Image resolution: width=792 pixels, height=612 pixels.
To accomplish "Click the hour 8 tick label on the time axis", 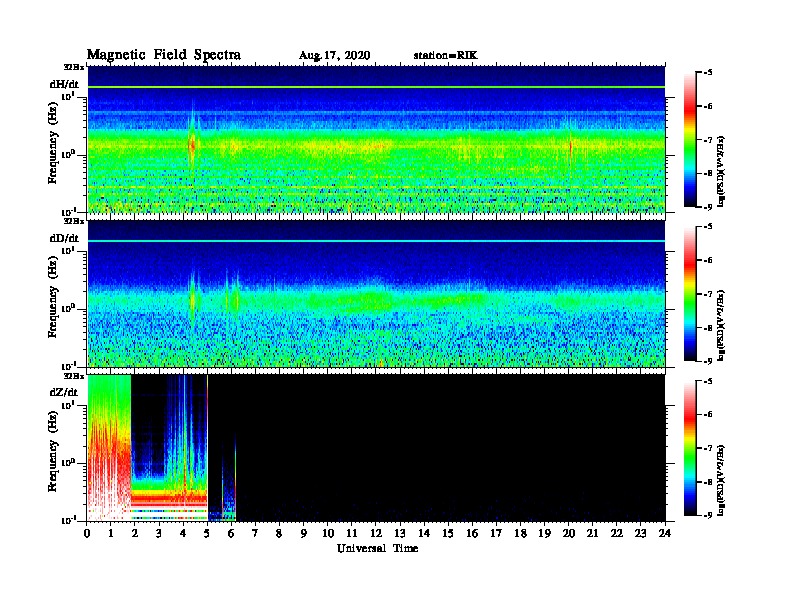I will [279, 534].
